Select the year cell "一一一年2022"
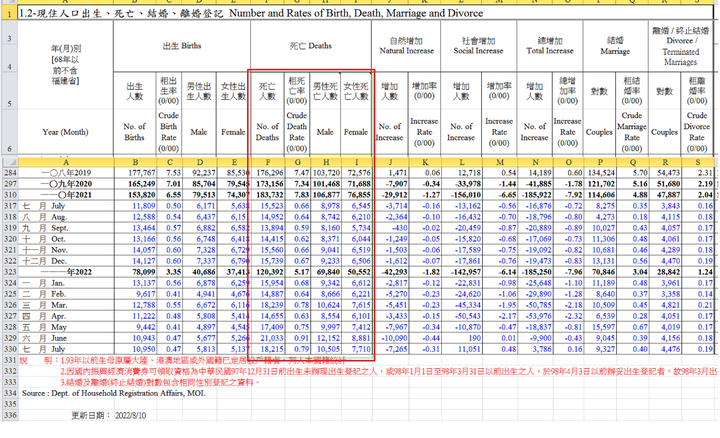720x438 pixels. pyautogui.click(x=66, y=272)
